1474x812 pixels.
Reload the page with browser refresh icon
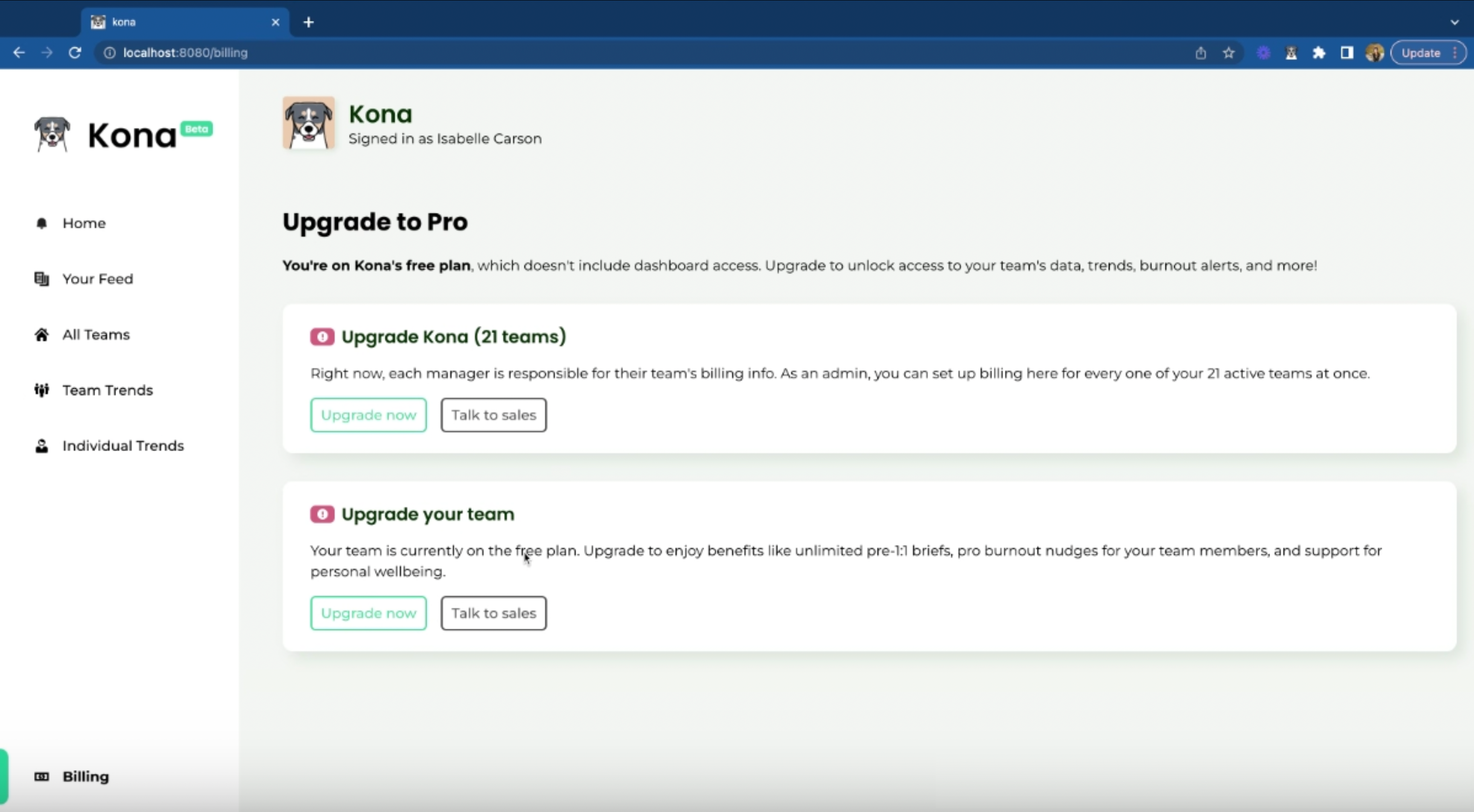pos(75,52)
